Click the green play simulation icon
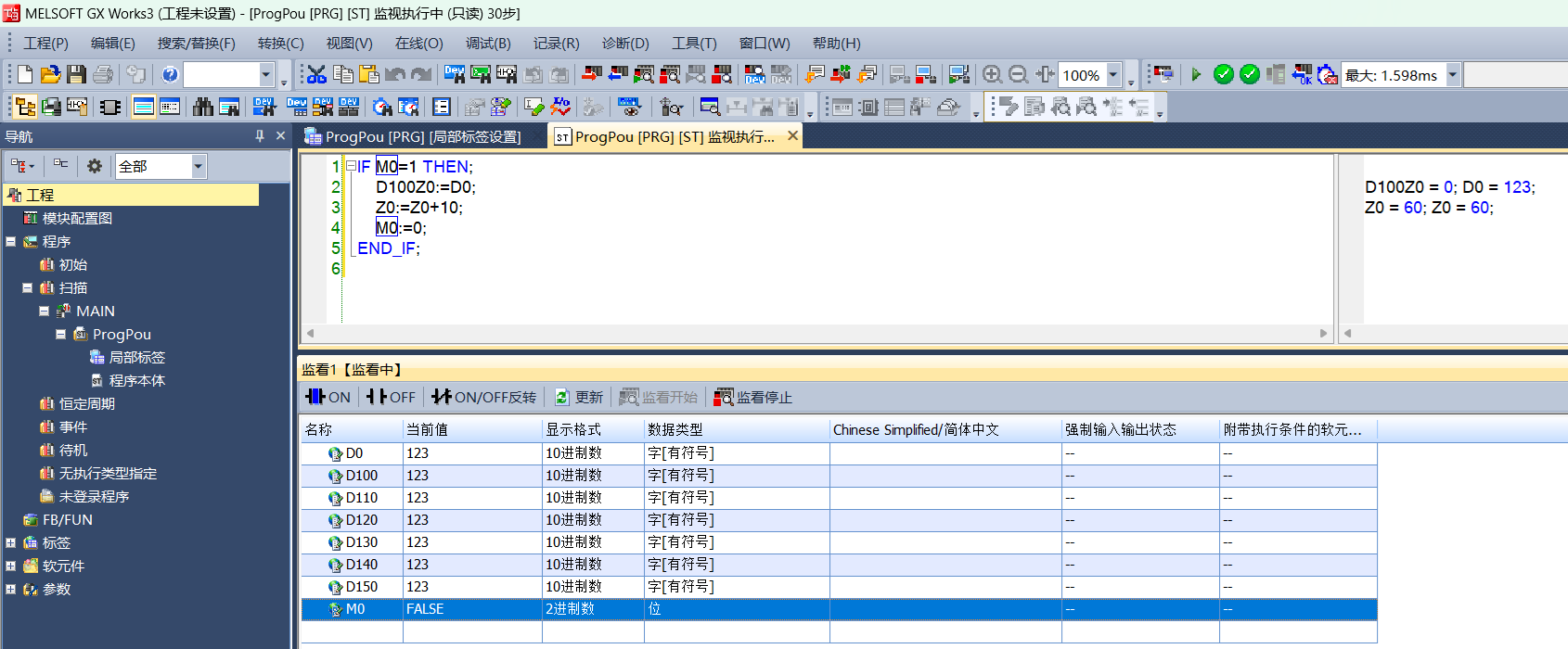The image size is (1568, 649). pyautogui.click(x=1196, y=74)
